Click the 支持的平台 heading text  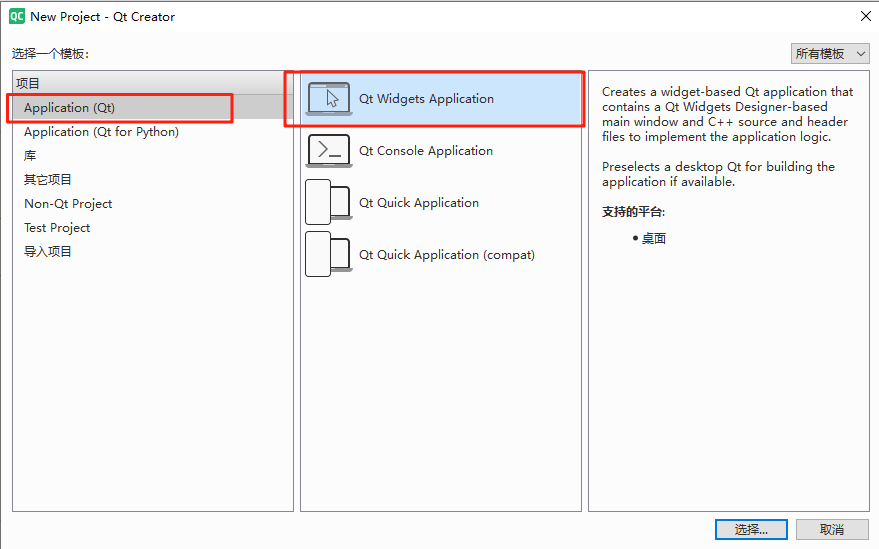[633, 212]
